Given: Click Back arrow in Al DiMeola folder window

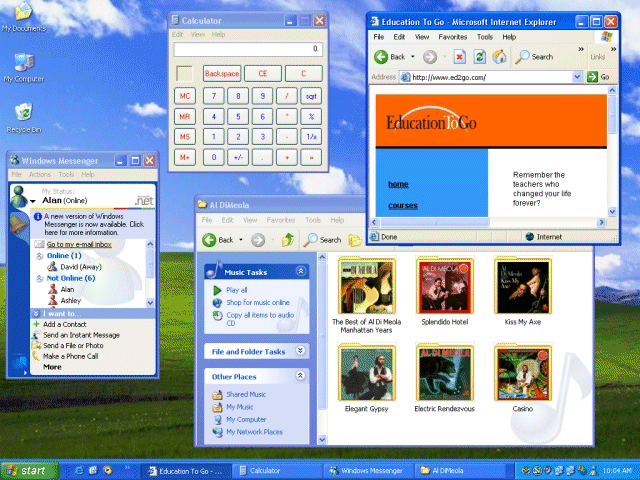Looking at the screenshot, I should pyautogui.click(x=209, y=240).
